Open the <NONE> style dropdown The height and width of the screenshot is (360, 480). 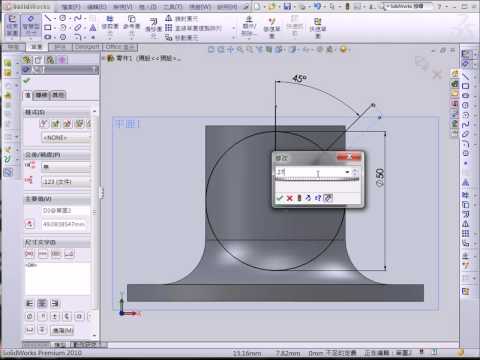tap(66, 138)
